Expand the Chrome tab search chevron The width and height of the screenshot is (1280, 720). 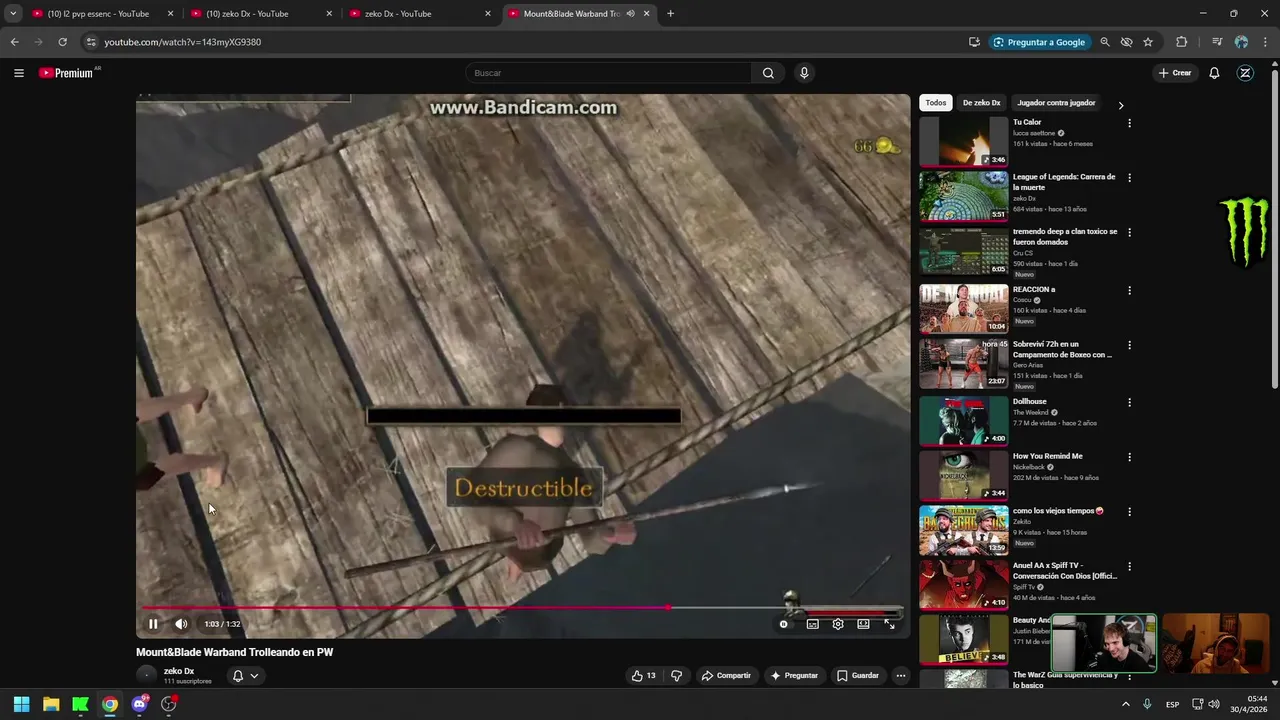(x=13, y=14)
